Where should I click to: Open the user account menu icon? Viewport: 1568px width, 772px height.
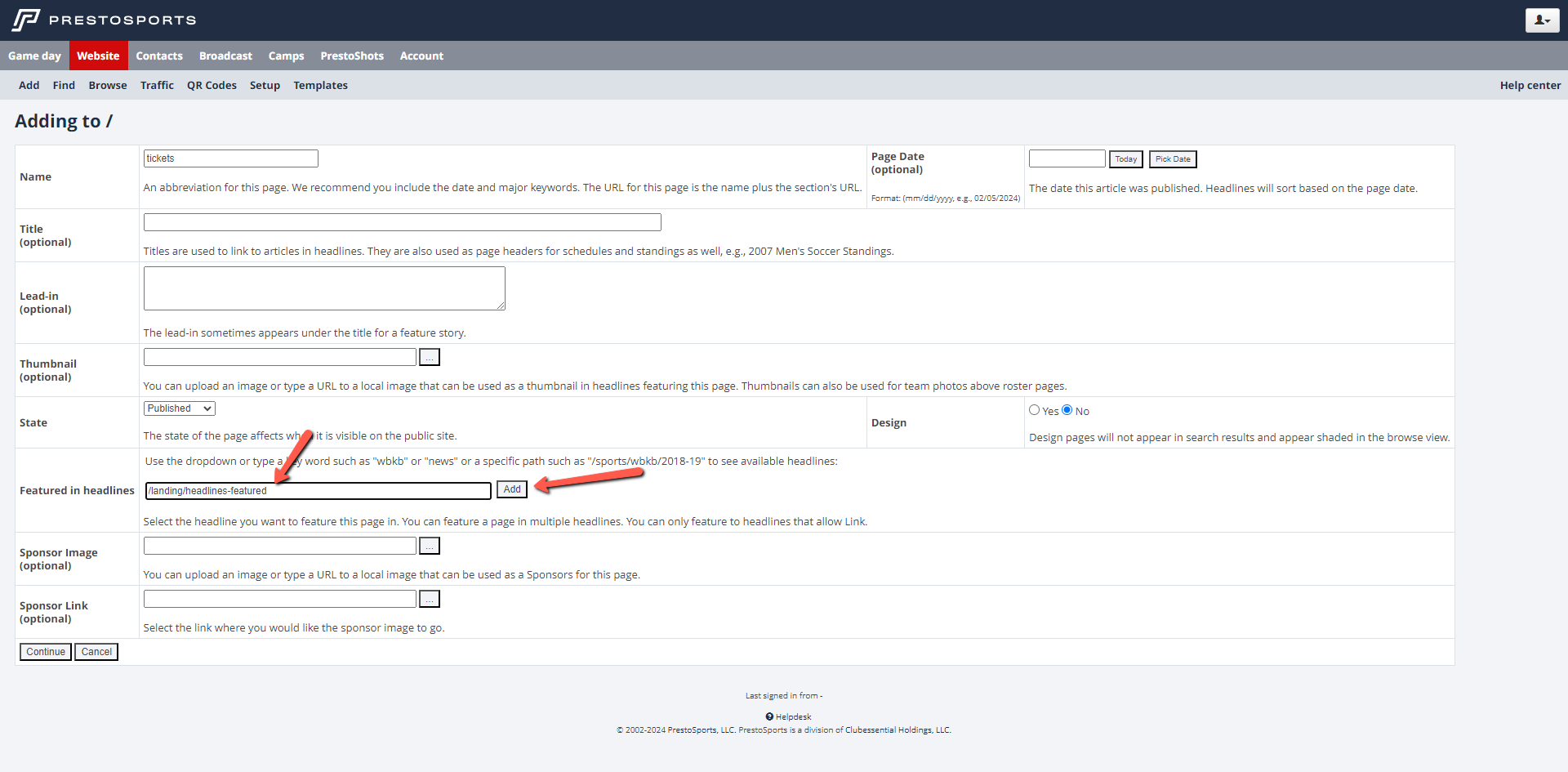coord(1541,20)
